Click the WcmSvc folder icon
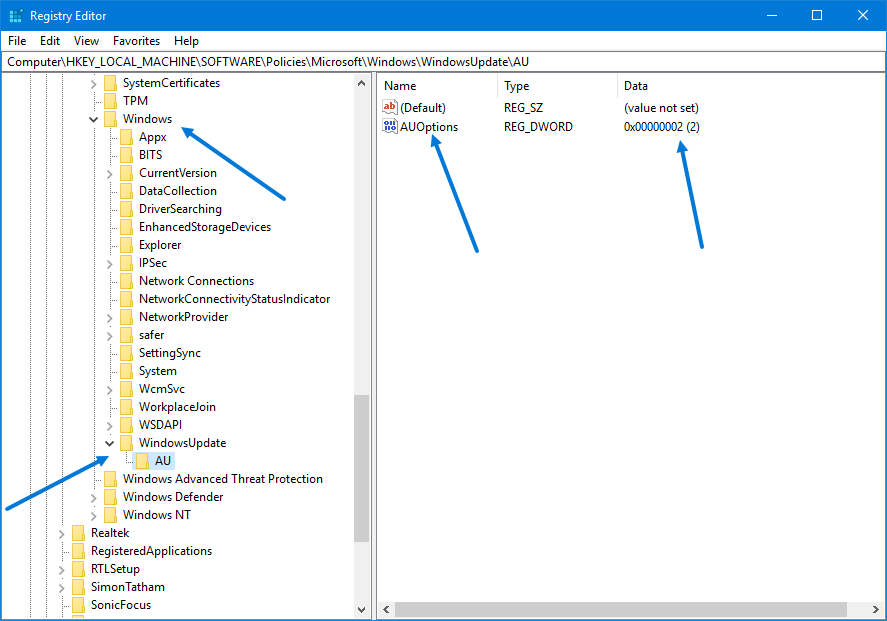 click(x=126, y=389)
